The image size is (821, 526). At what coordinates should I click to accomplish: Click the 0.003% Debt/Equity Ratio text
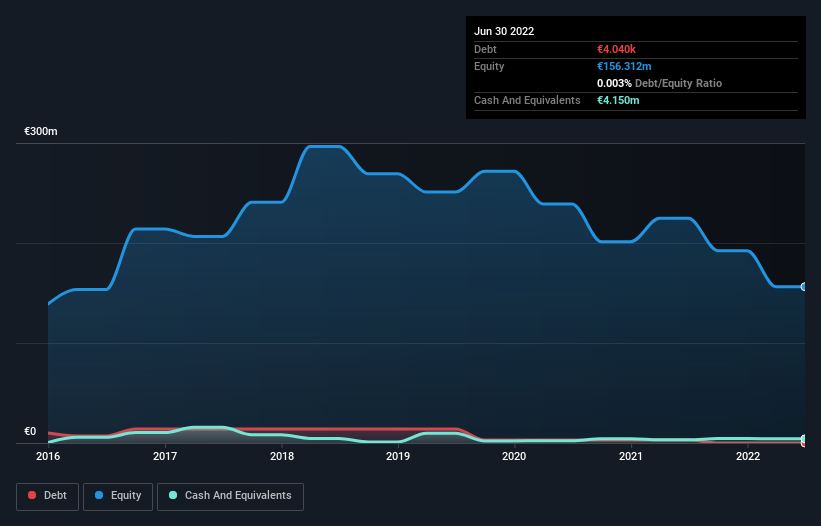(x=659, y=83)
